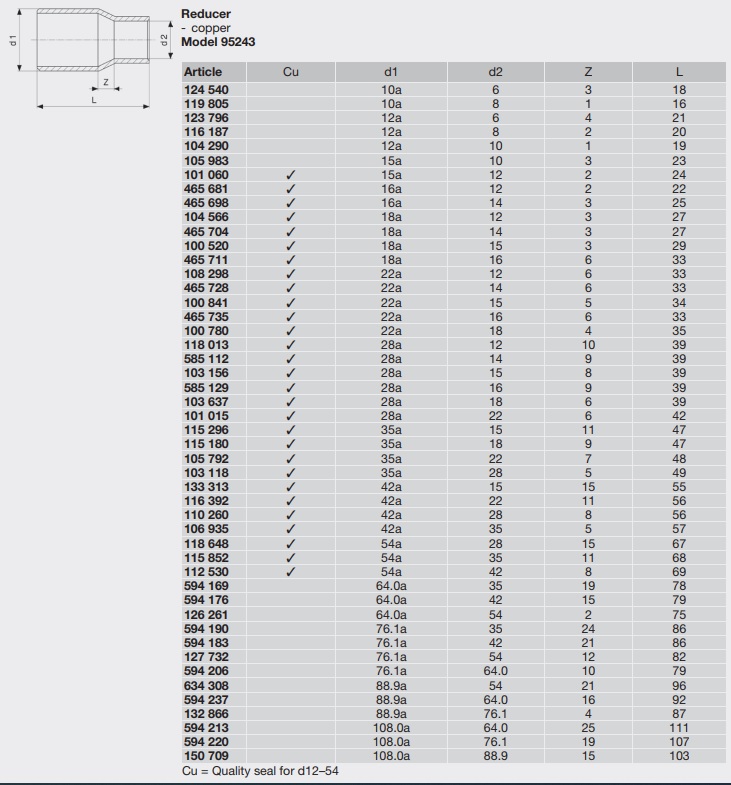Click the reducer dimension diagram
The image size is (731, 785).
point(92,59)
